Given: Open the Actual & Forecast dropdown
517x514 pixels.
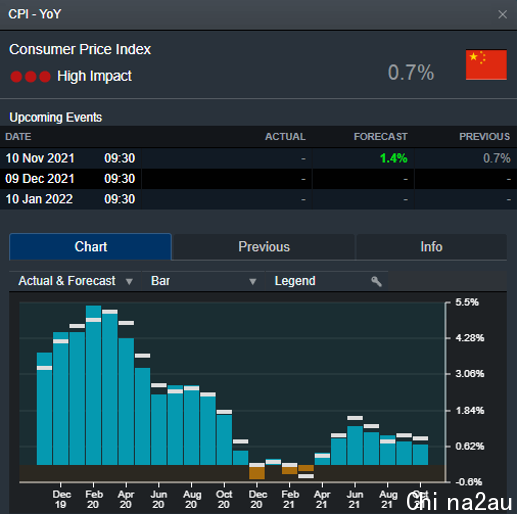Looking at the screenshot, I should pos(75,281).
